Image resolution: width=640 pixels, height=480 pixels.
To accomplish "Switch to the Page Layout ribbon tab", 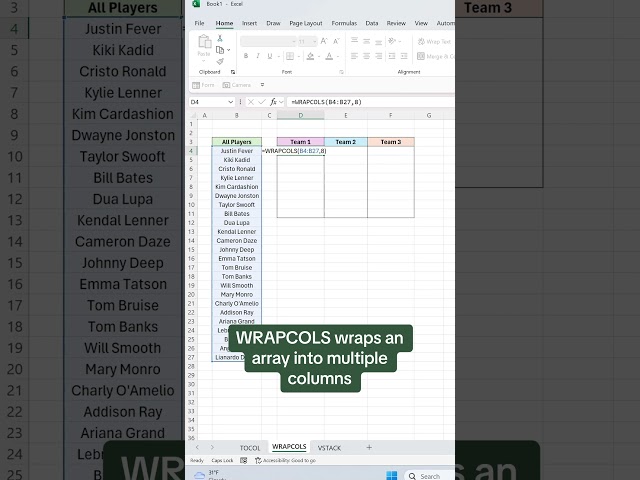I will [306, 23].
